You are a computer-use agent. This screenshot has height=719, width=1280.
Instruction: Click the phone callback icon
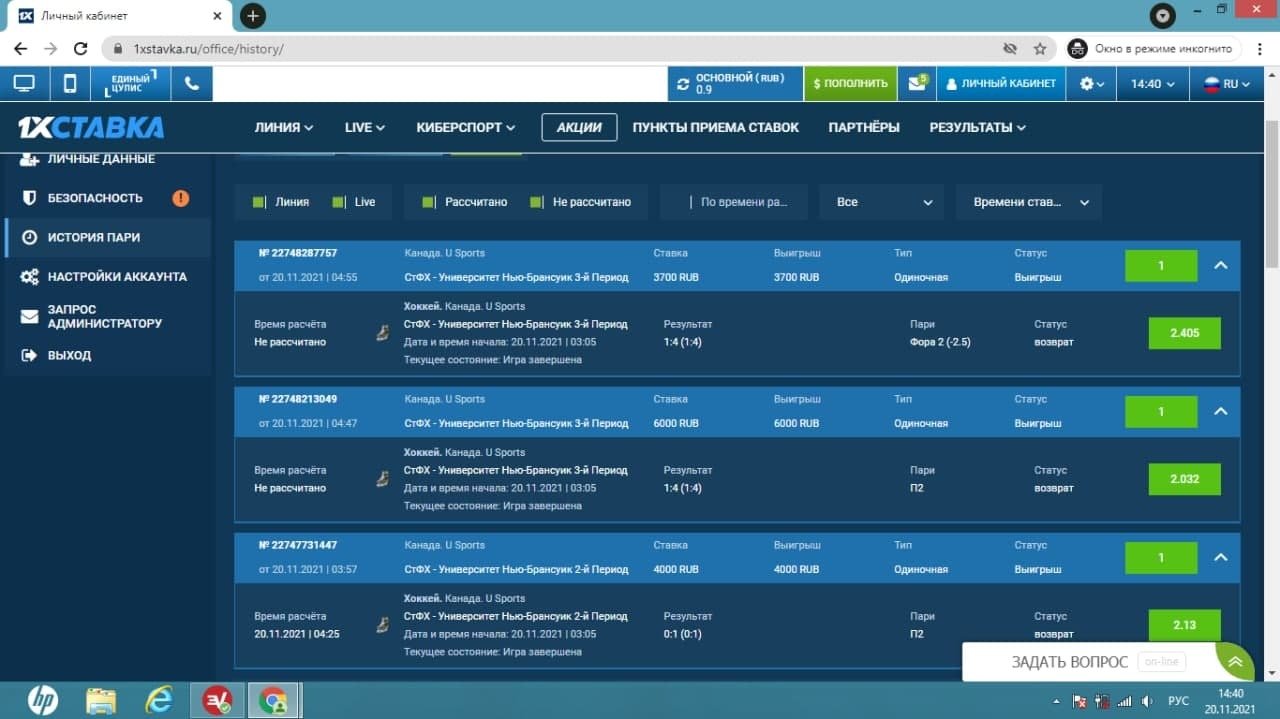(191, 84)
